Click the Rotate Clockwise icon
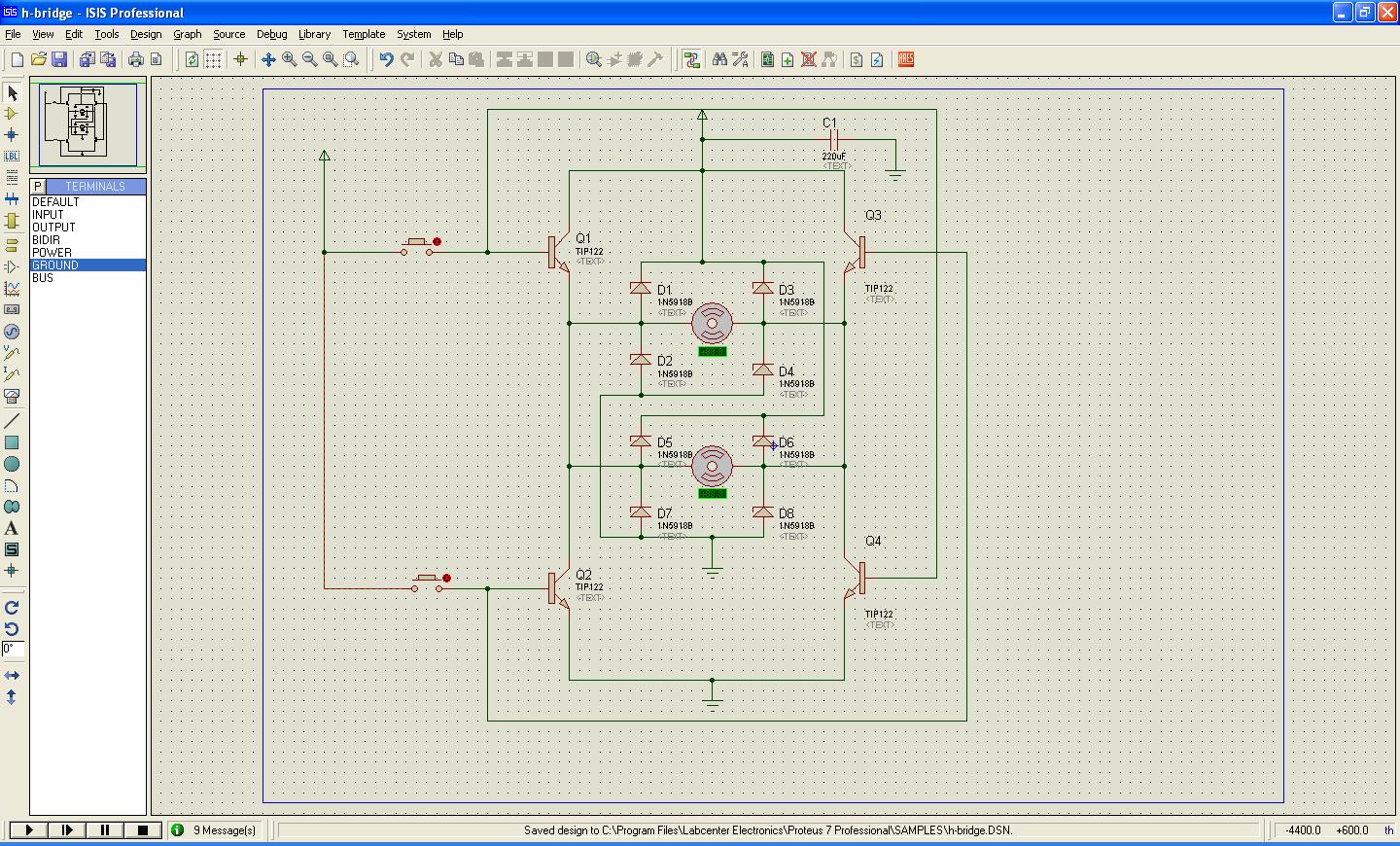The image size is (1400, 846). pos(12,608)
